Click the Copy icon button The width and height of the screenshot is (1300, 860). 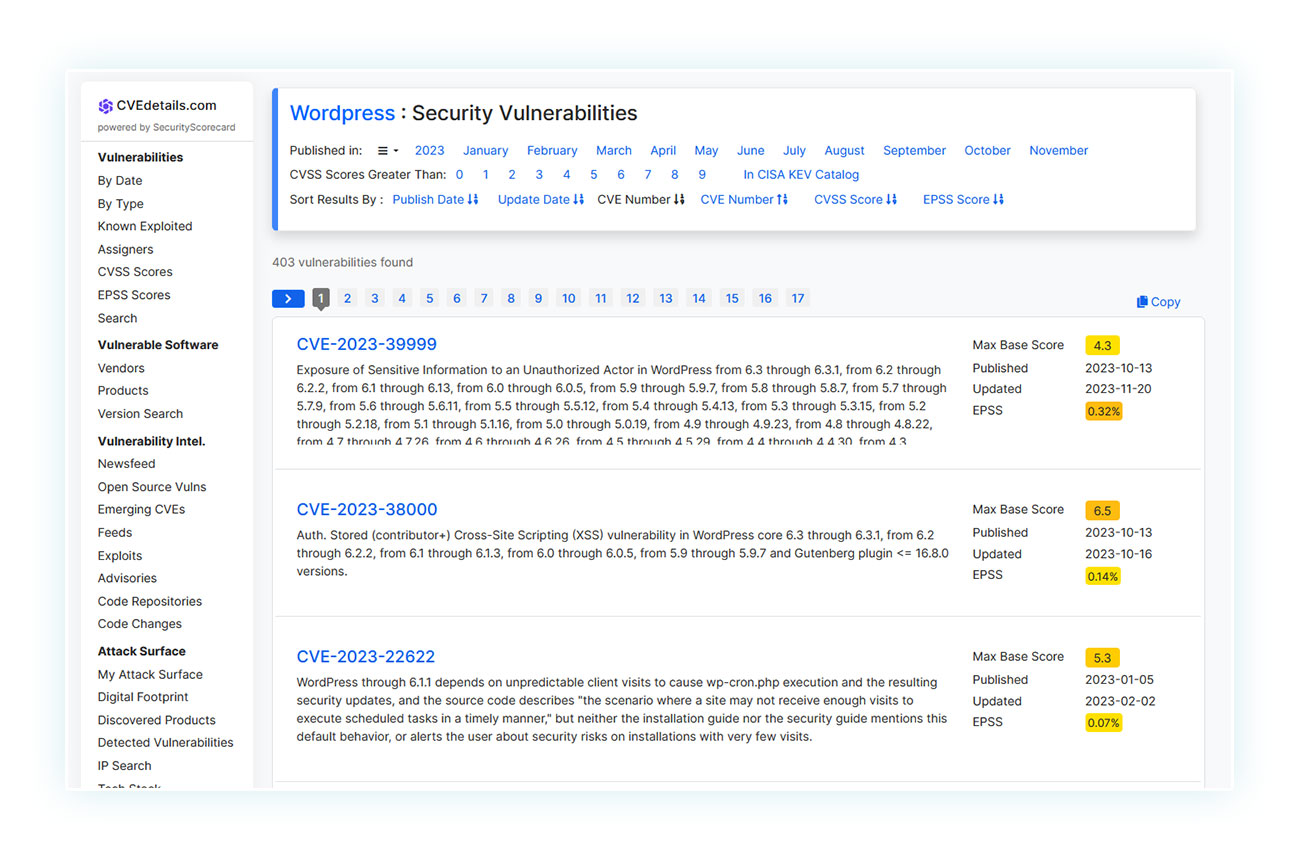(x=1158, y=302)
